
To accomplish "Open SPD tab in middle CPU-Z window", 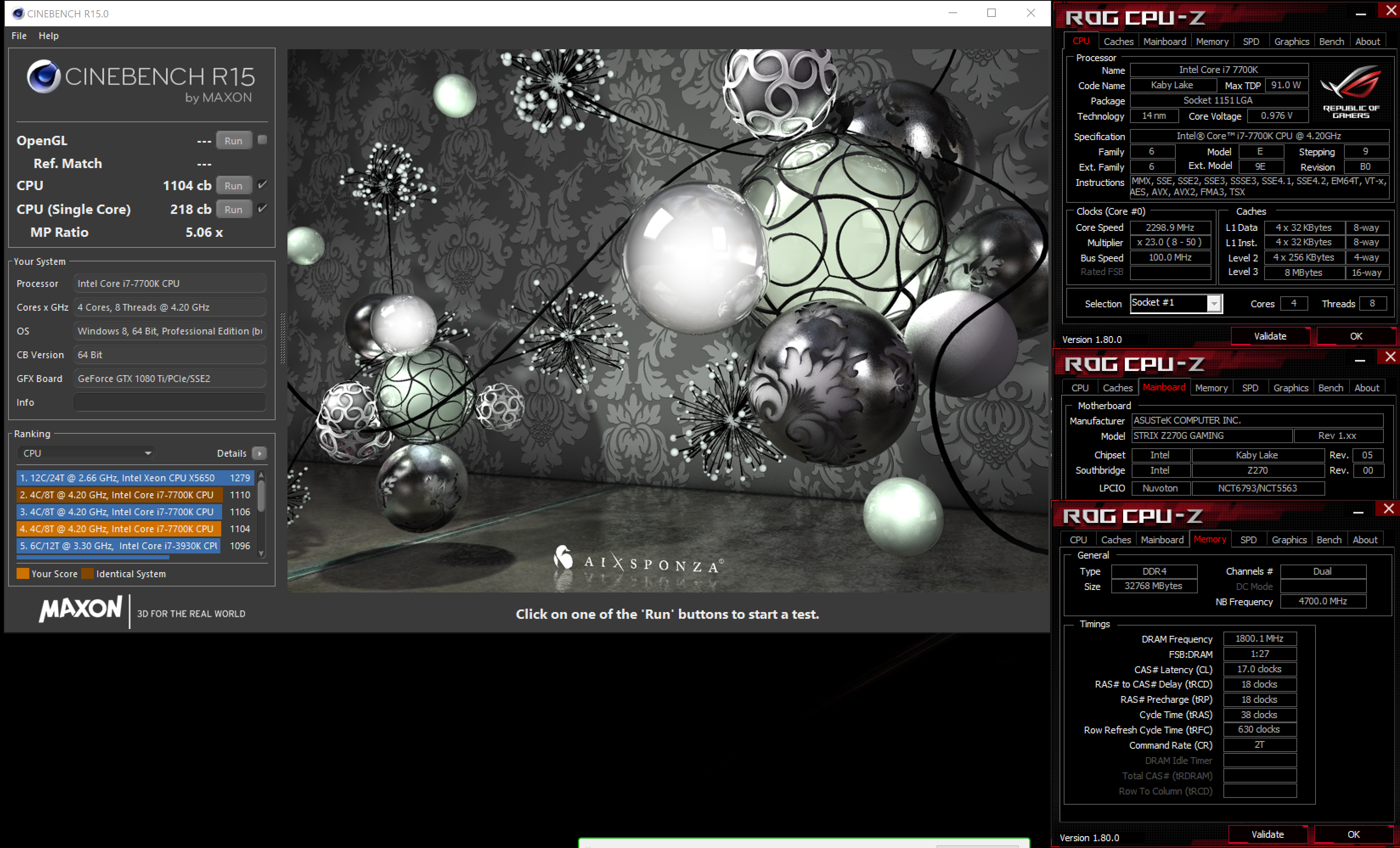I will (x=1249, y=388).
